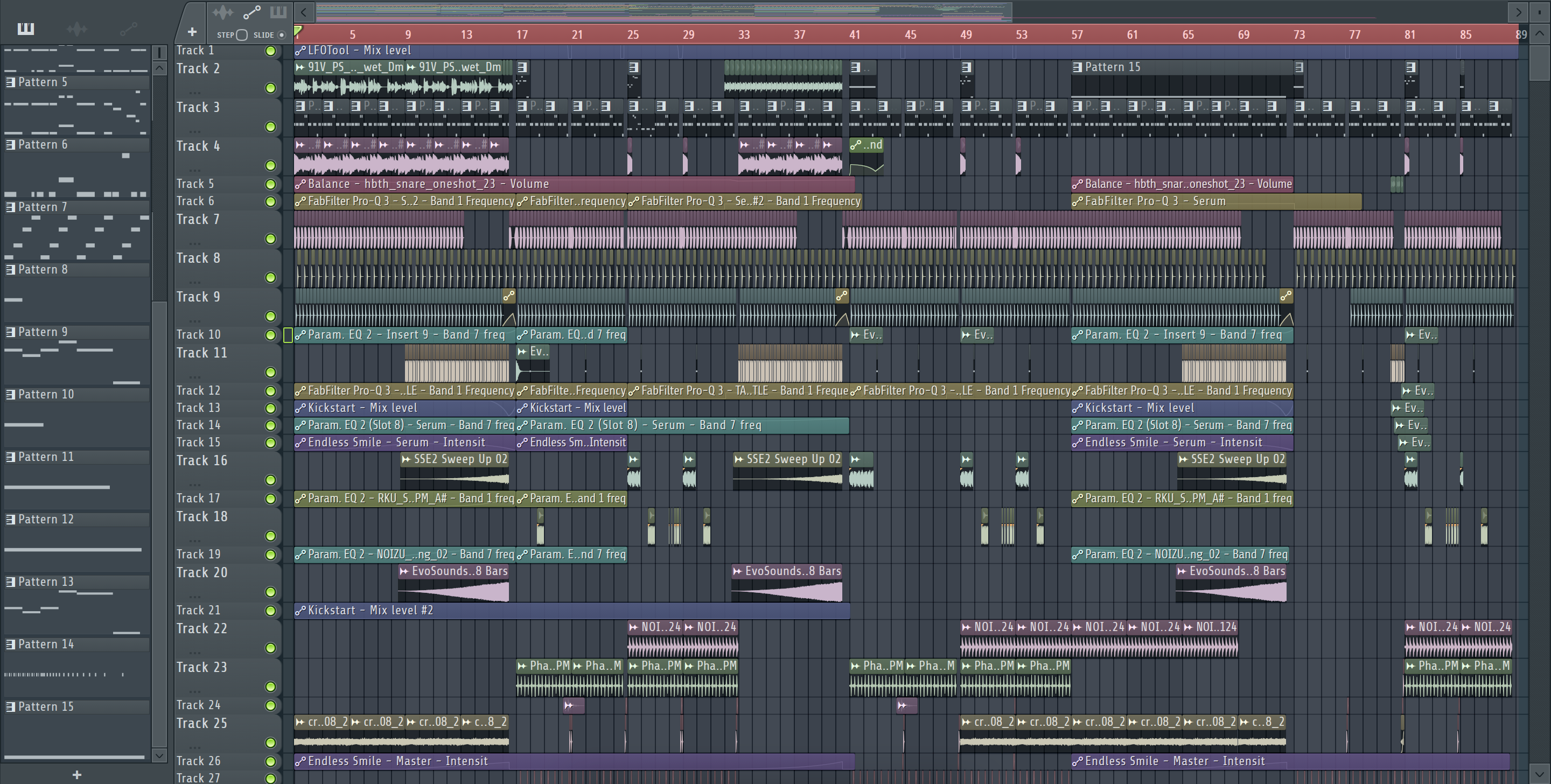Click small button above picker panel scrollbar
The width and height of the screenshot is (1551, 784).
[159, 53]
